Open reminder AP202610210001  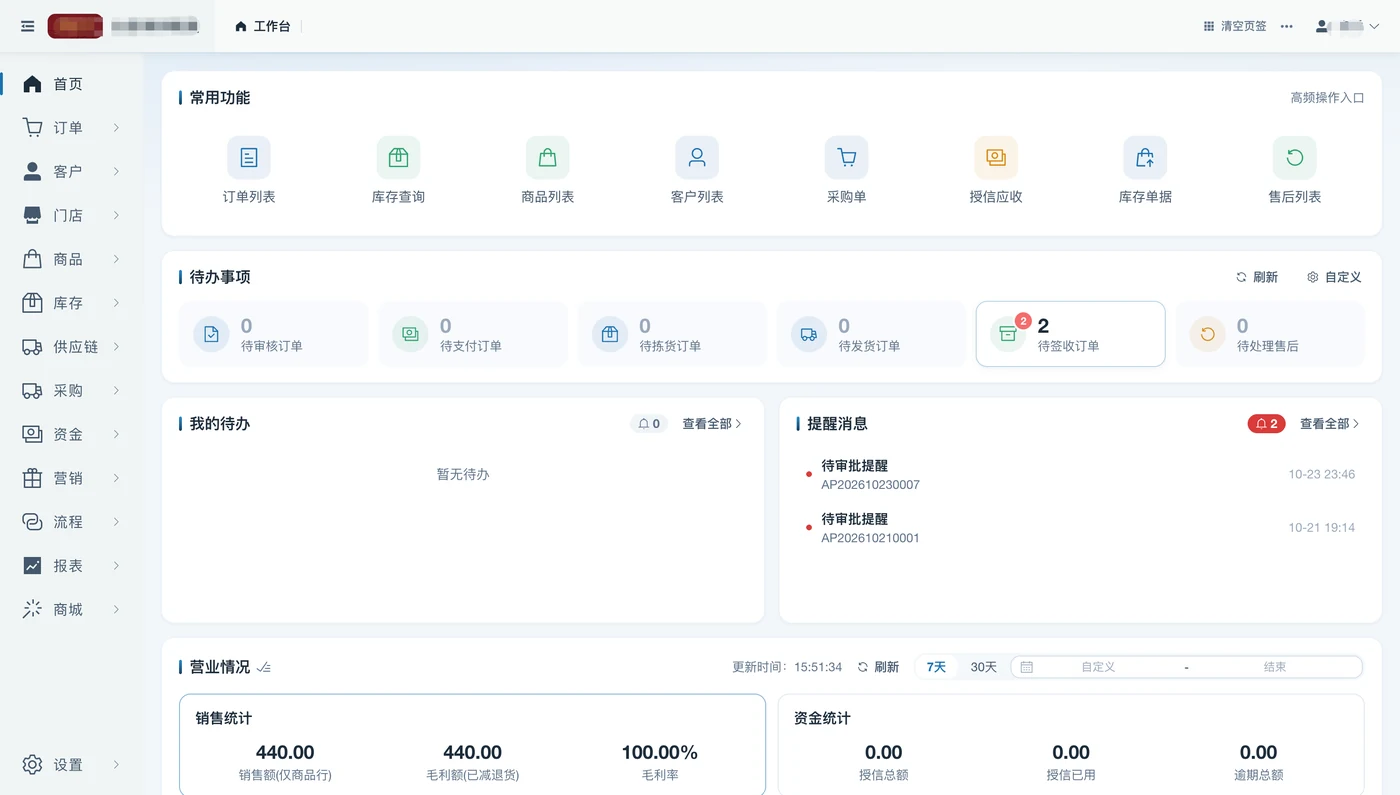tap(1080, 528)
